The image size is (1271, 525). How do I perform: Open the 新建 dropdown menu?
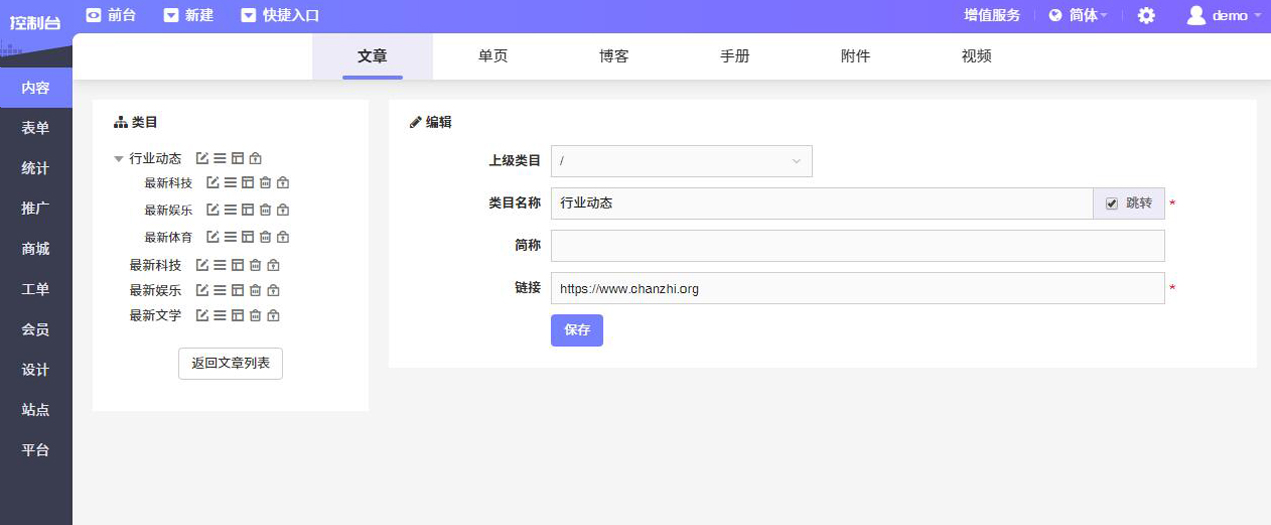click(x=188, y=15)
